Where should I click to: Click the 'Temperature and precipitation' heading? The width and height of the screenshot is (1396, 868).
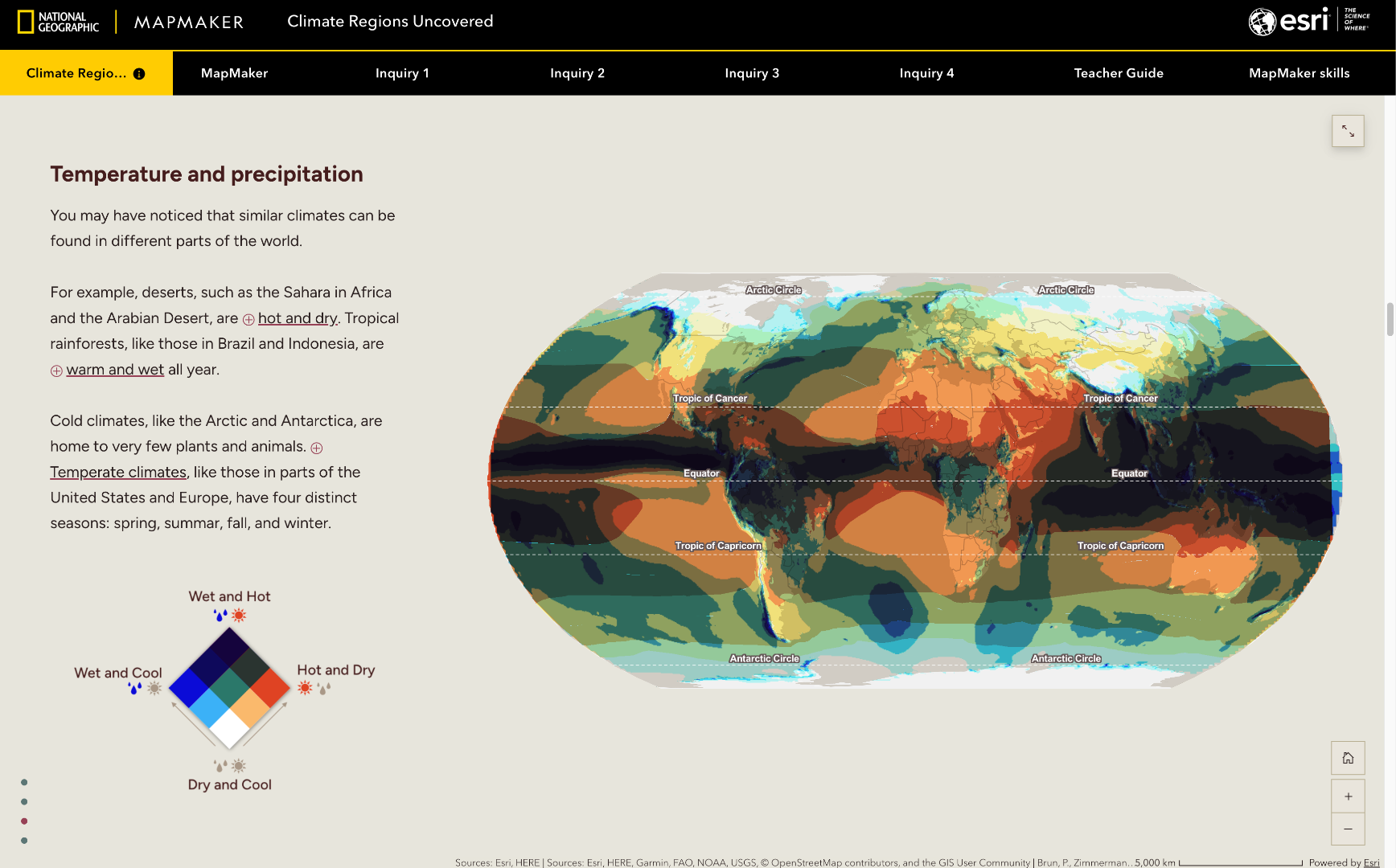click(207, 174)
